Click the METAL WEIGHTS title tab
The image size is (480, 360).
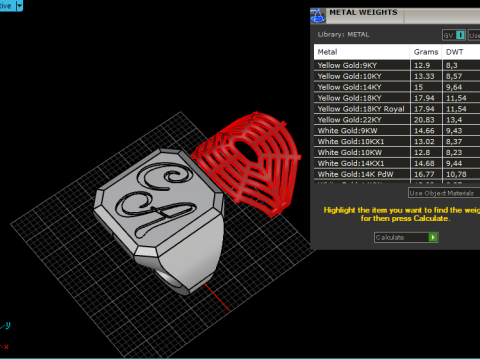click(363, 12)
